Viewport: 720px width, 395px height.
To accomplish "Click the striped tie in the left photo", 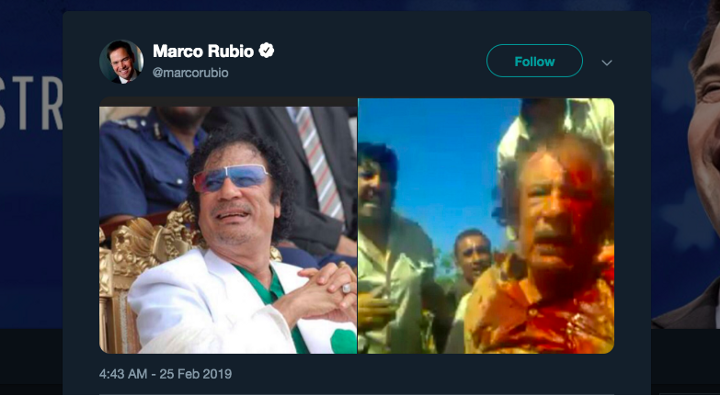I will tap(317, 161).
